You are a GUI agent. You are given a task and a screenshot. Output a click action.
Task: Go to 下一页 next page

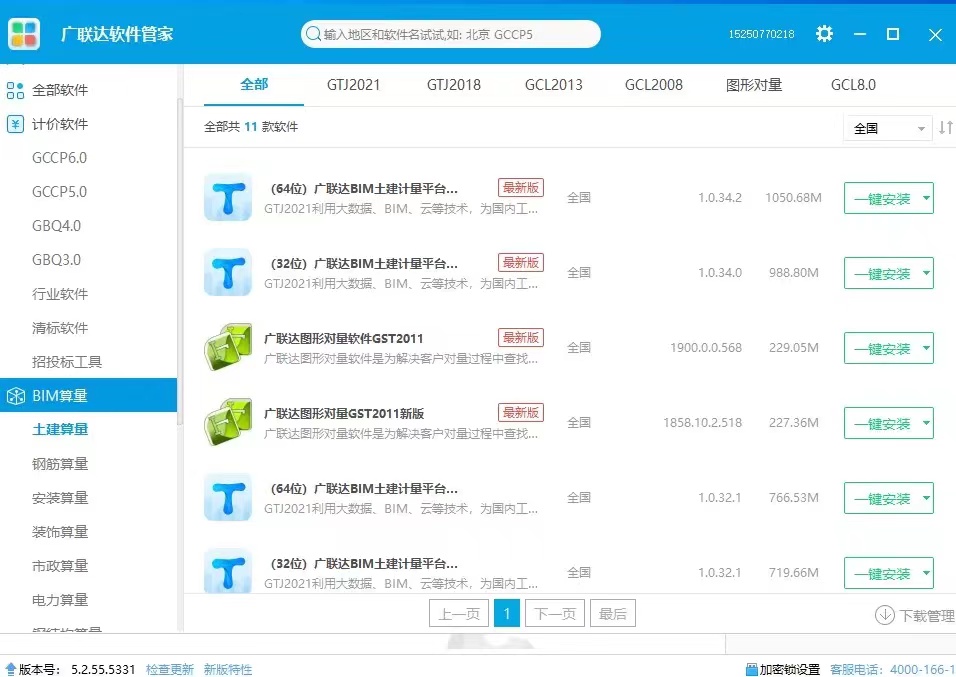[x=555, y=614]
